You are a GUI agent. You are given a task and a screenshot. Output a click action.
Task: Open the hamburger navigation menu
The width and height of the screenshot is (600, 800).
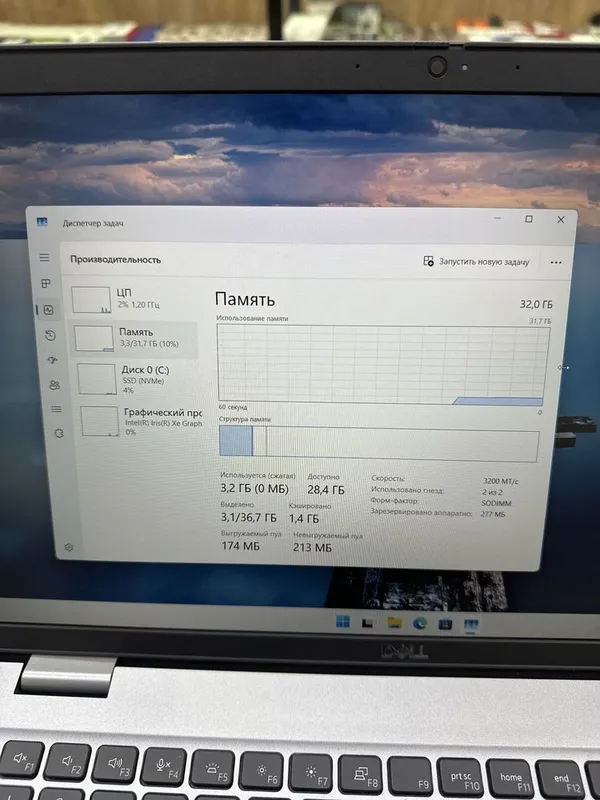pyautogui.click(x=44, y=258)
